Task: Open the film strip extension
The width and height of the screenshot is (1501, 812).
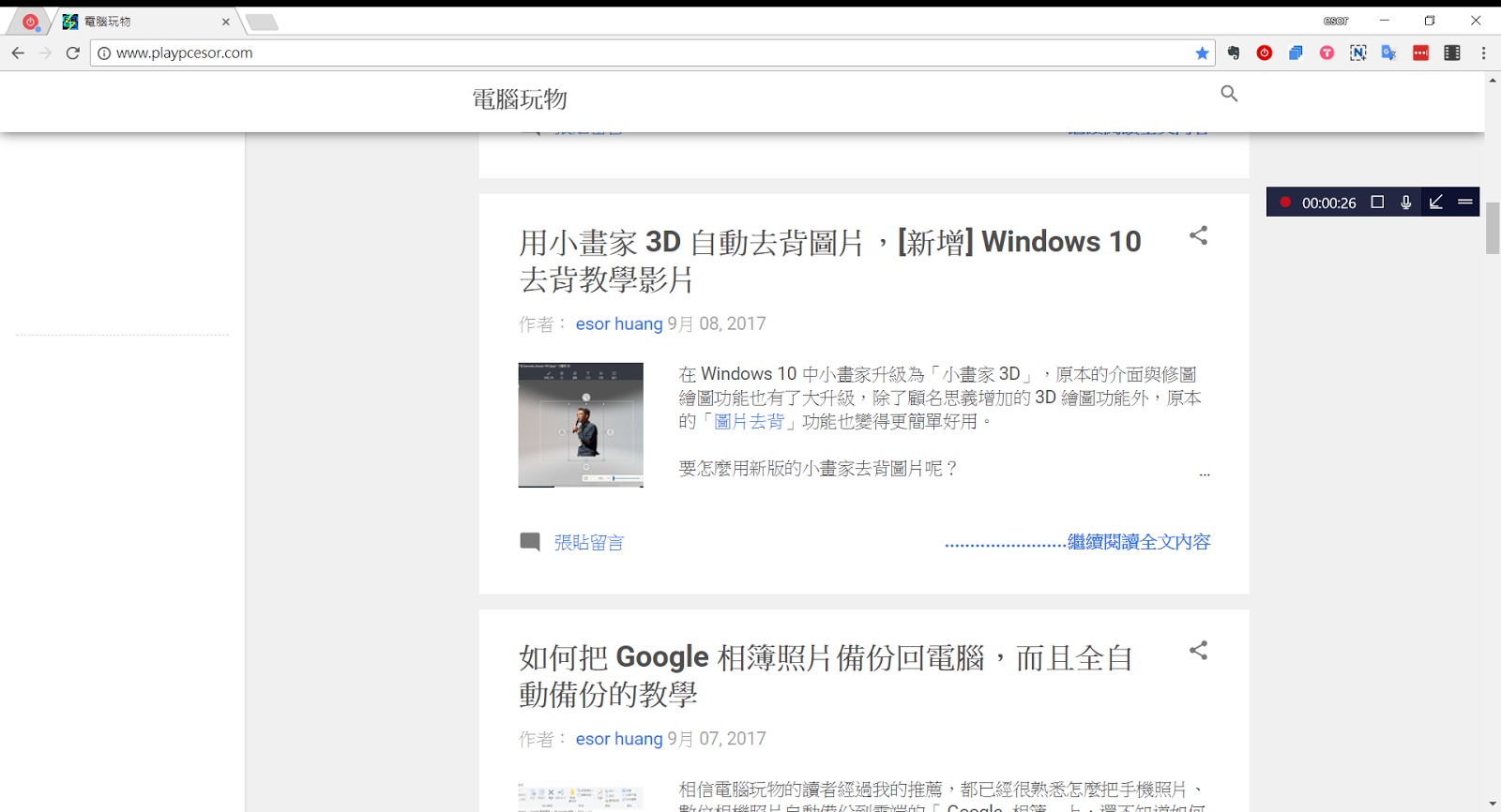Action: click(1452, 53)
